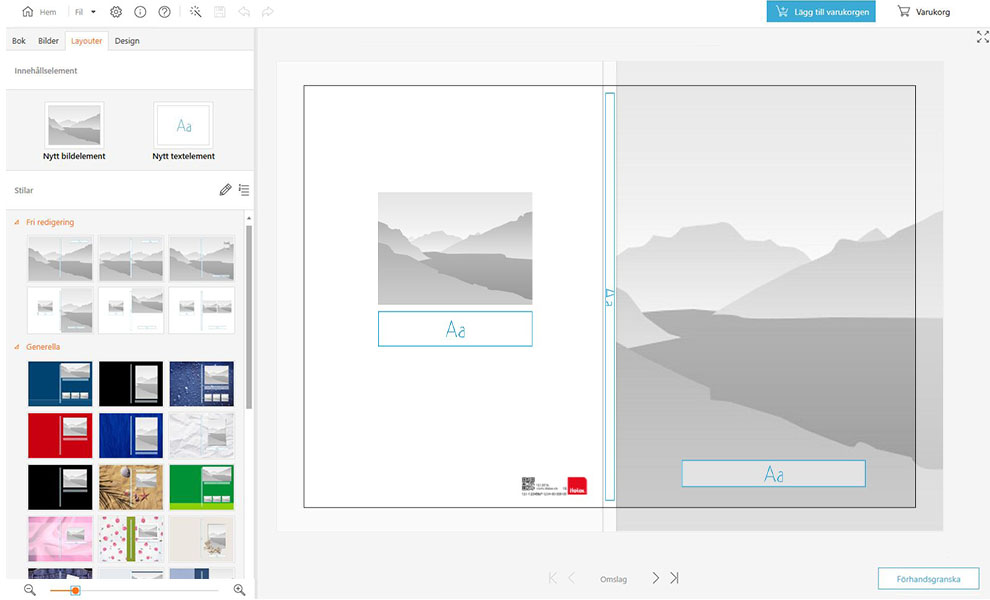This screenshot has width=990, height=600.
Task: Click the Lägg till varukorgen button
Action: tap(820, 12)
